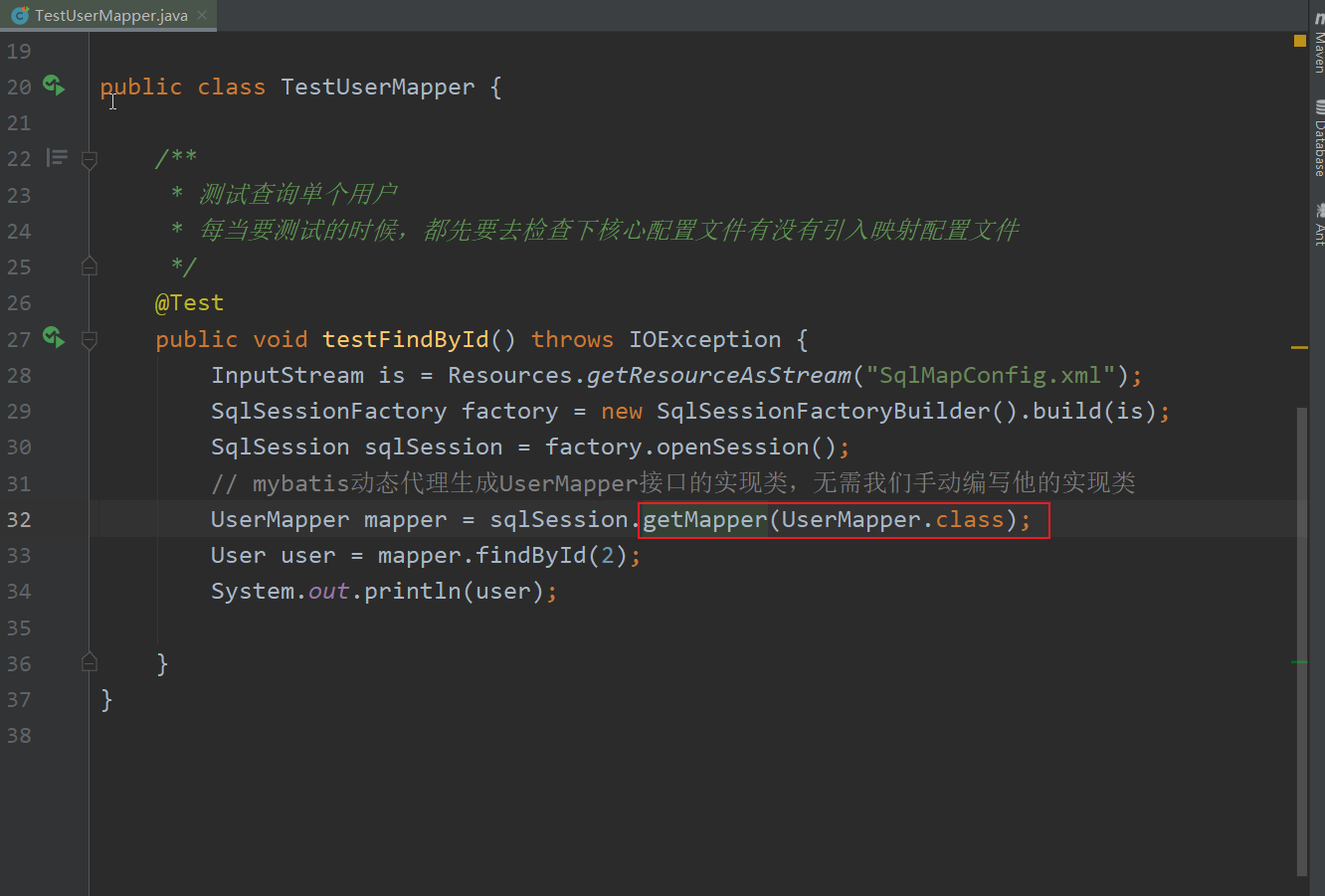The height and width of the screenshot is (896, 1325).
Task: Click InputStream type on line 28
Action: (x=287, y=375)
